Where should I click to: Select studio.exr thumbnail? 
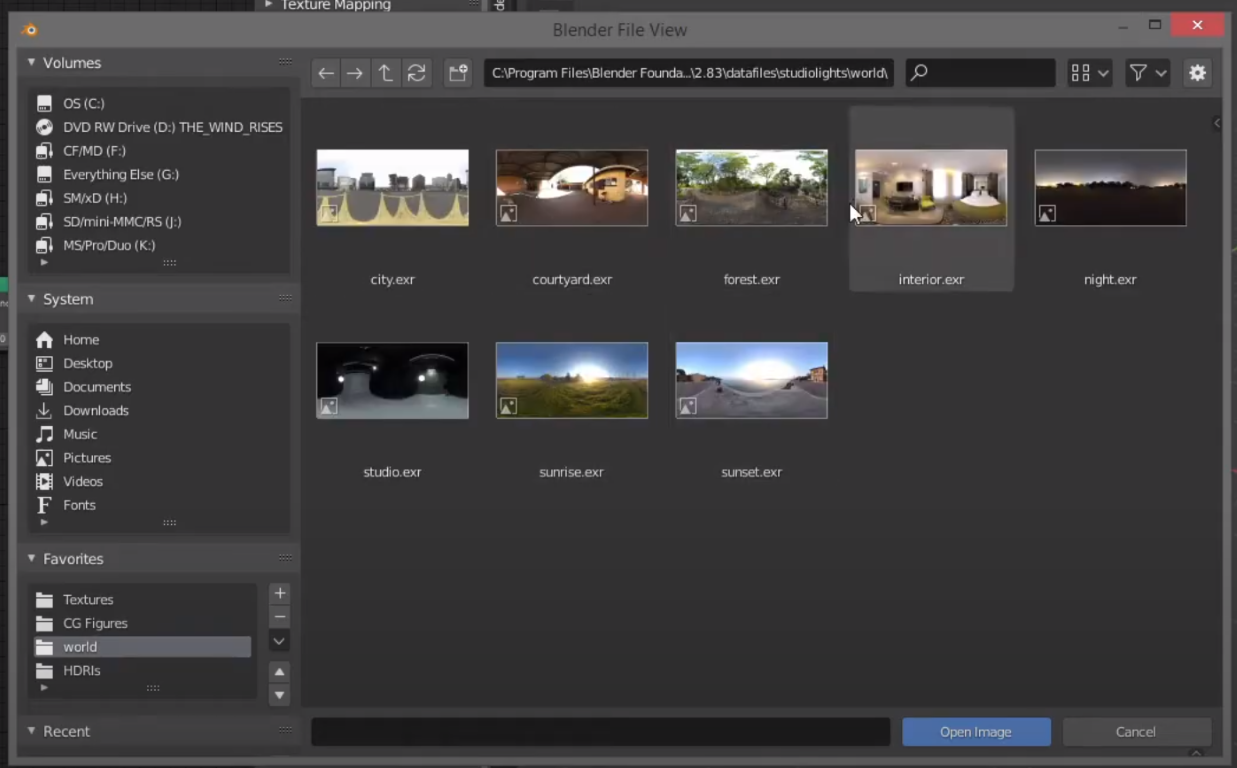tap(392, 381)
